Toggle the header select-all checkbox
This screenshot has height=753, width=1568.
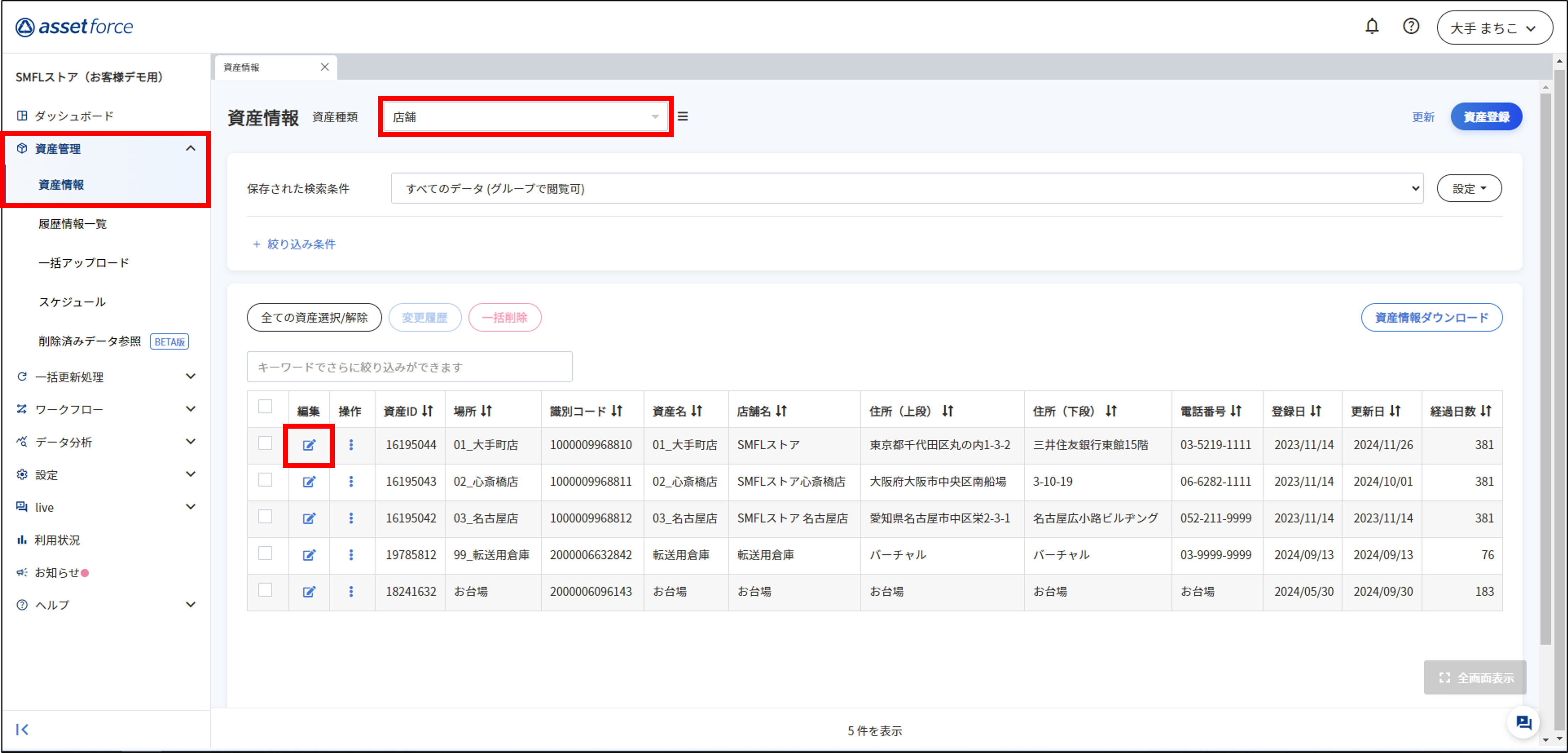coord(265,406)
